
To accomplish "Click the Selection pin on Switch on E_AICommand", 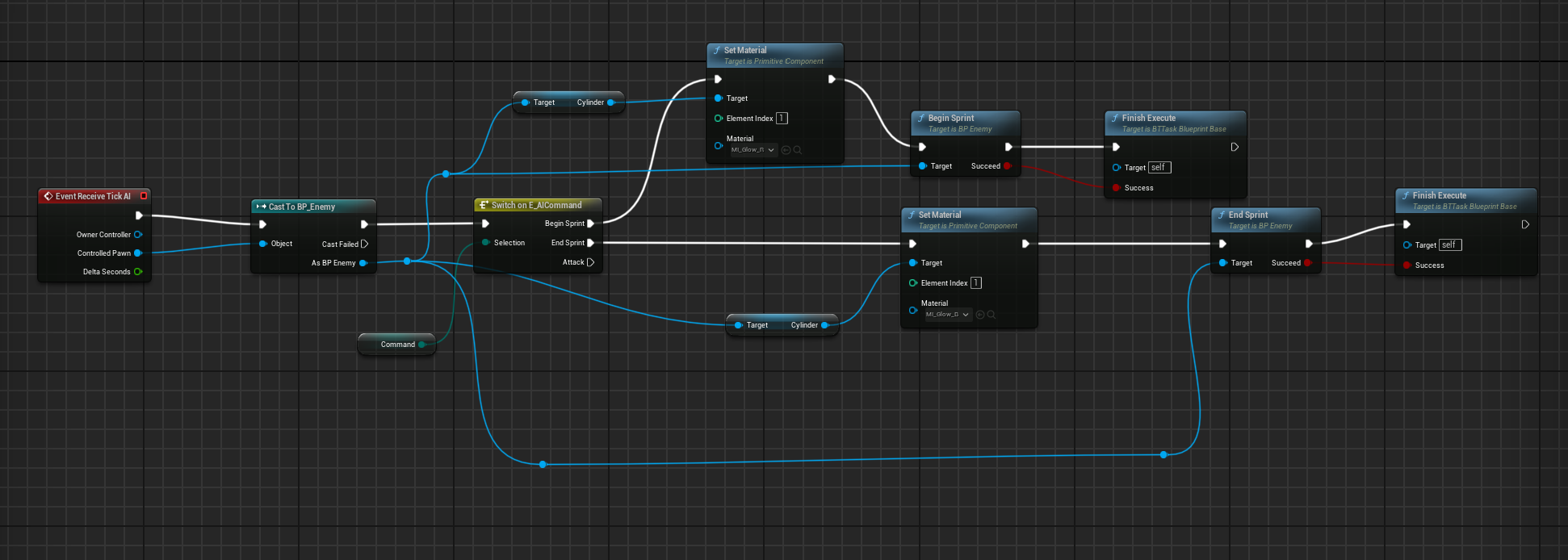I will coord(486,243).
